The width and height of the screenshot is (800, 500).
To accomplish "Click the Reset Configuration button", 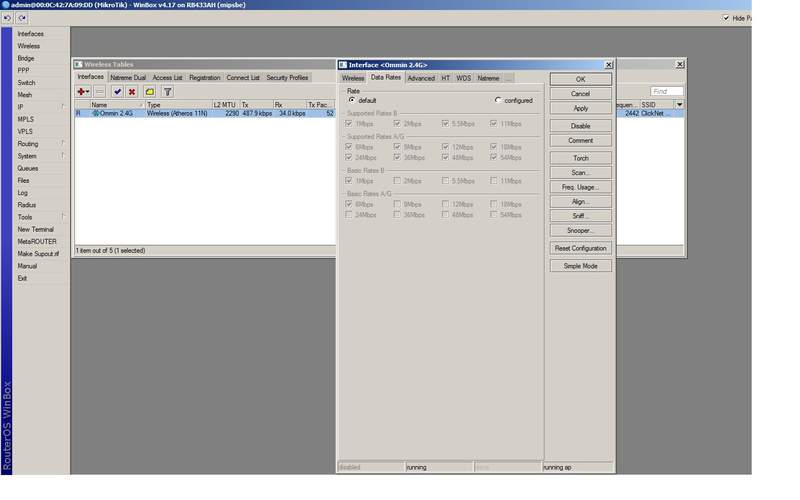I will (x=581, y=248).
